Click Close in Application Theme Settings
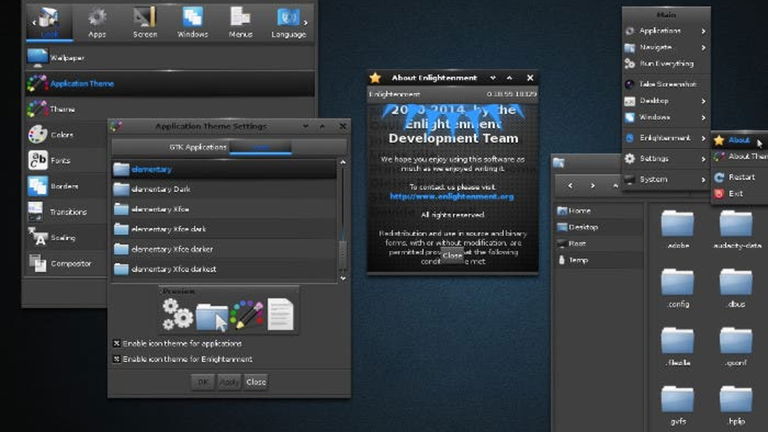Viewport: 768px width, 432px height. [x=256, y=382]
